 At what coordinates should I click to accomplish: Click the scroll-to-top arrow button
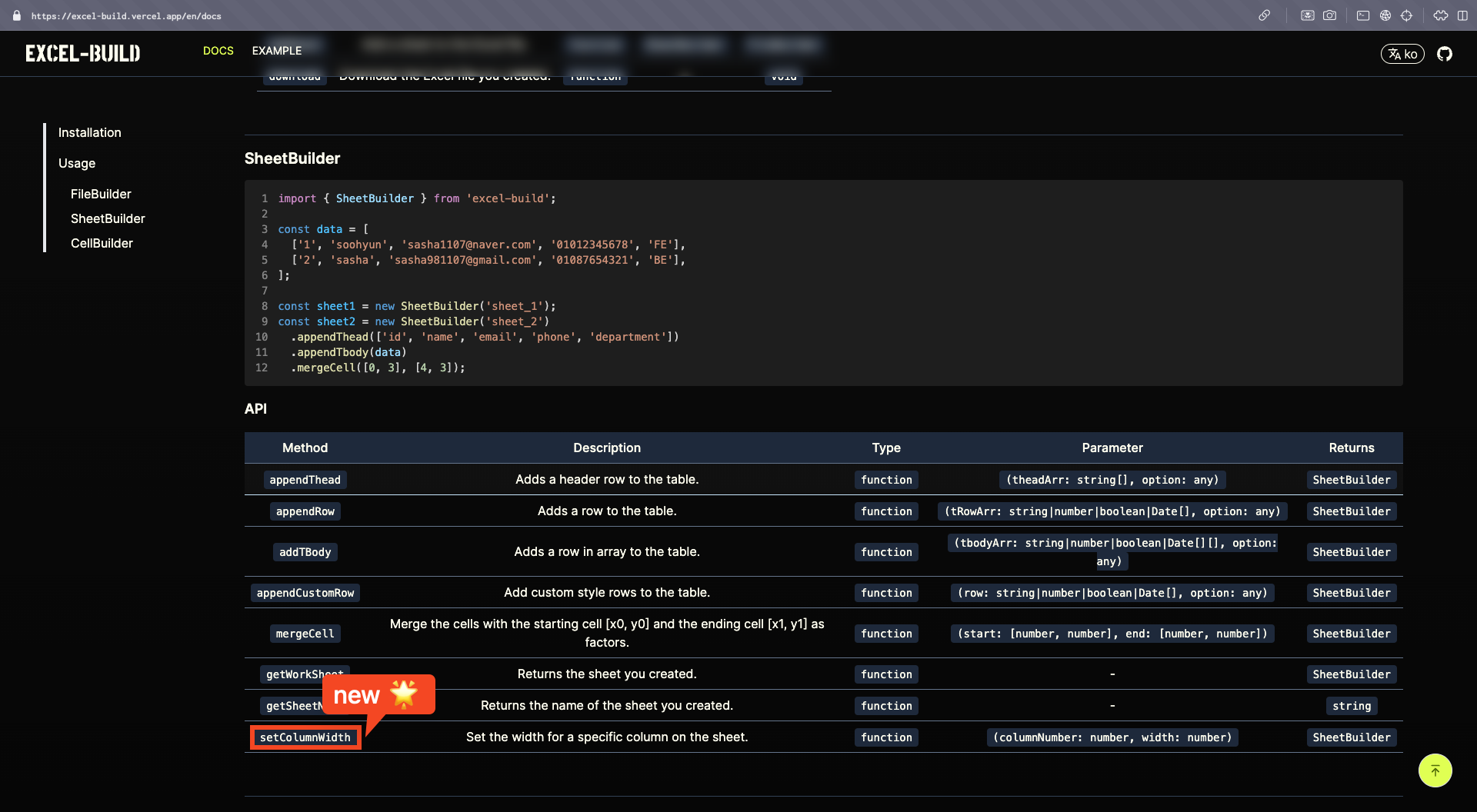(x=1435, y=770)
